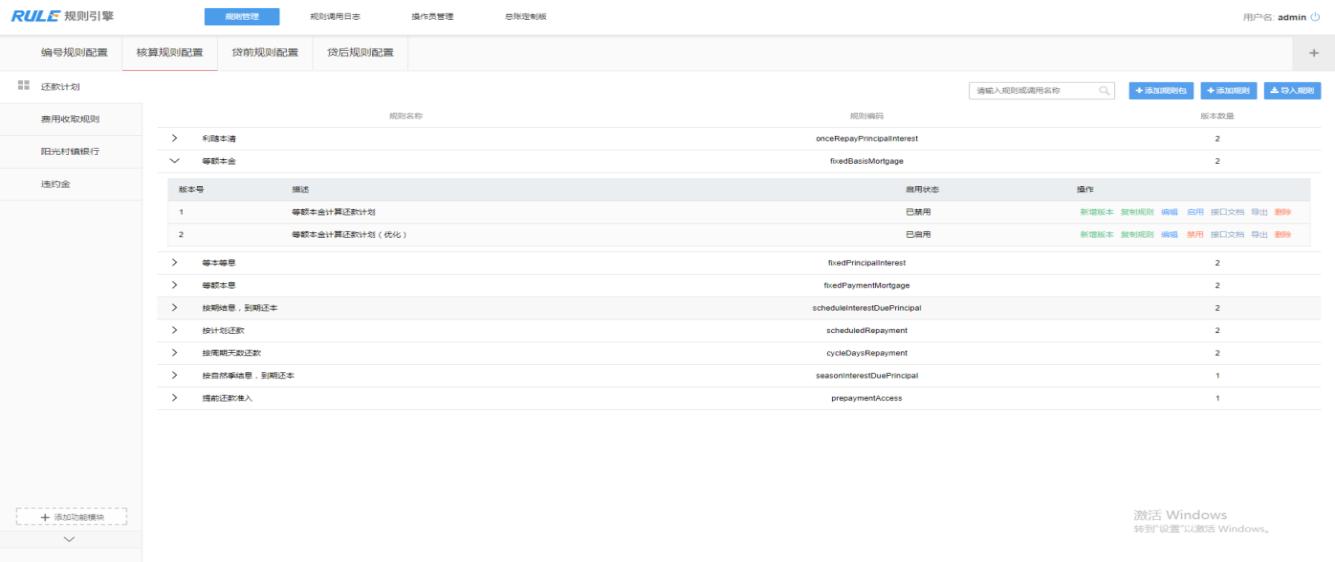The height and width of the screenshot is (562, 1335).
Task: Expand the 利随本清 rule row
Action: point(175,138)
